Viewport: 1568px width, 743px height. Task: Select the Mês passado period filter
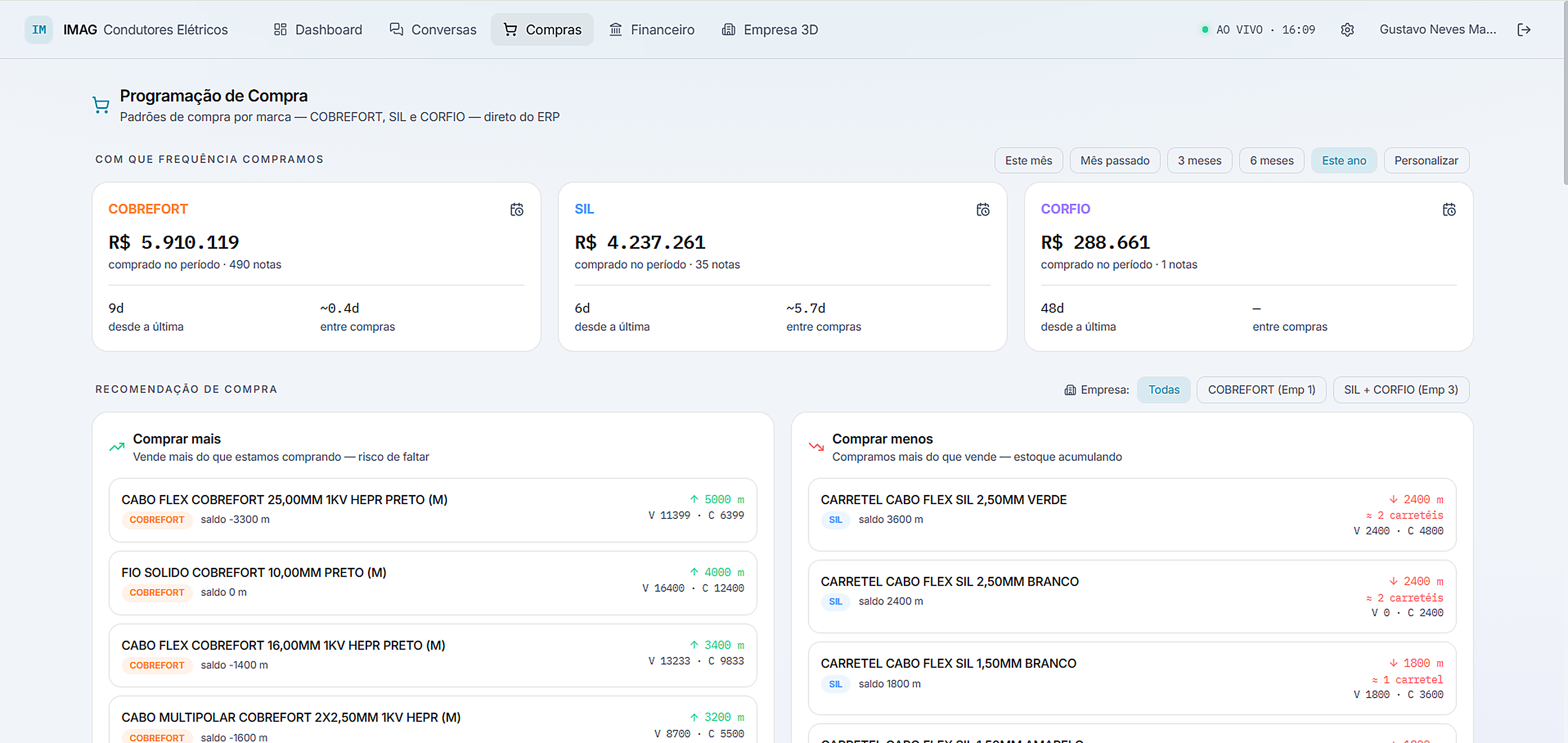pos(1114,160)
